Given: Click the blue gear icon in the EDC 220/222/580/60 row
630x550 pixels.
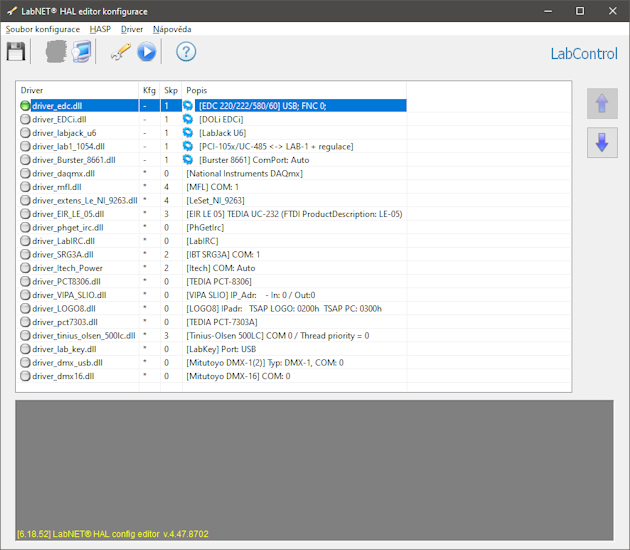Looking at the screenshot, I should (x=188, y=106).
